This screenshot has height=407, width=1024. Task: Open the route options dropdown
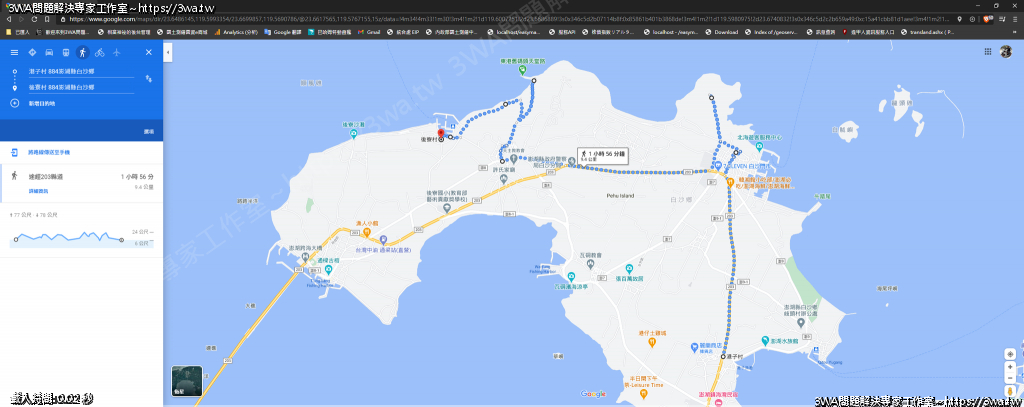(148, 131)
